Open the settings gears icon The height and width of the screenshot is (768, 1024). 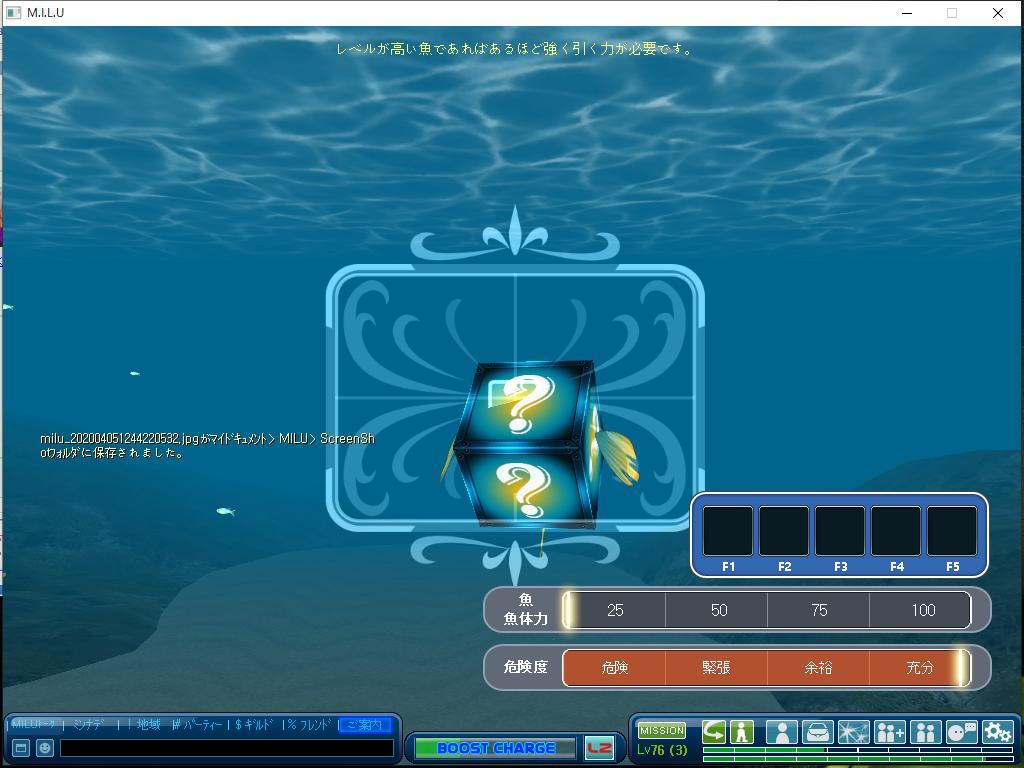tap(997, 732)
